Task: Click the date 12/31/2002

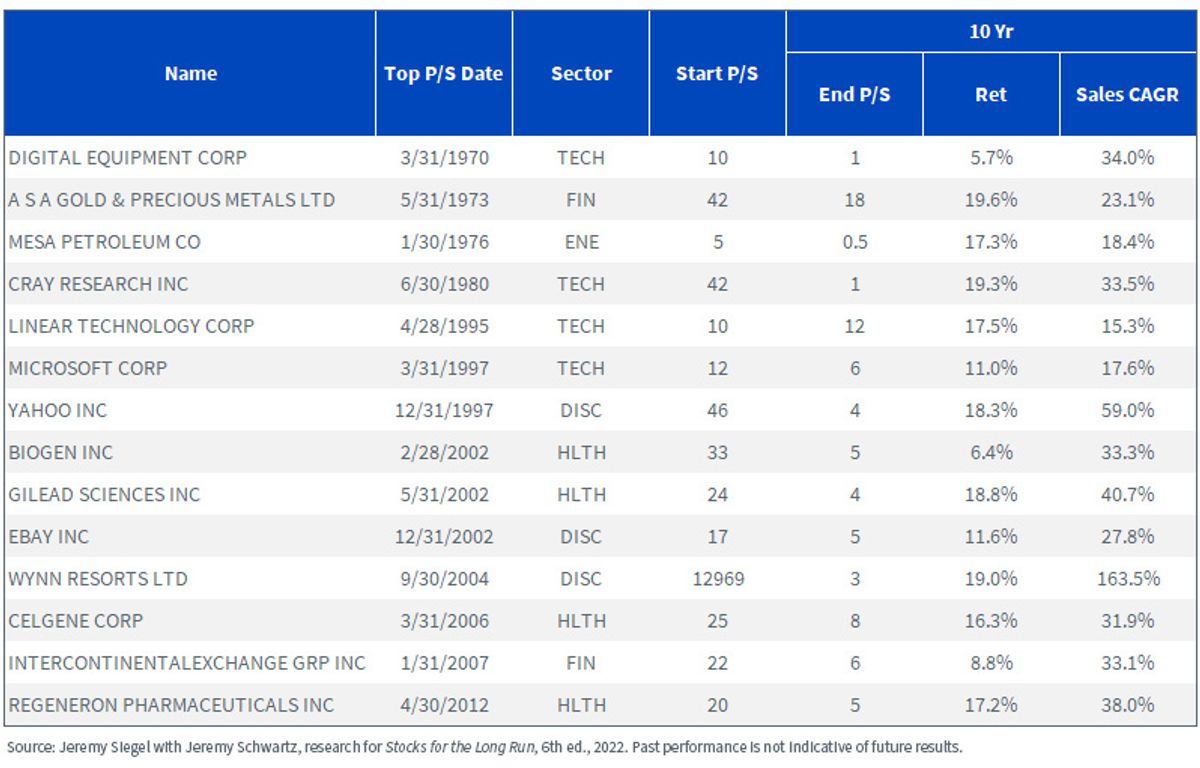Action: coord(444,536)
